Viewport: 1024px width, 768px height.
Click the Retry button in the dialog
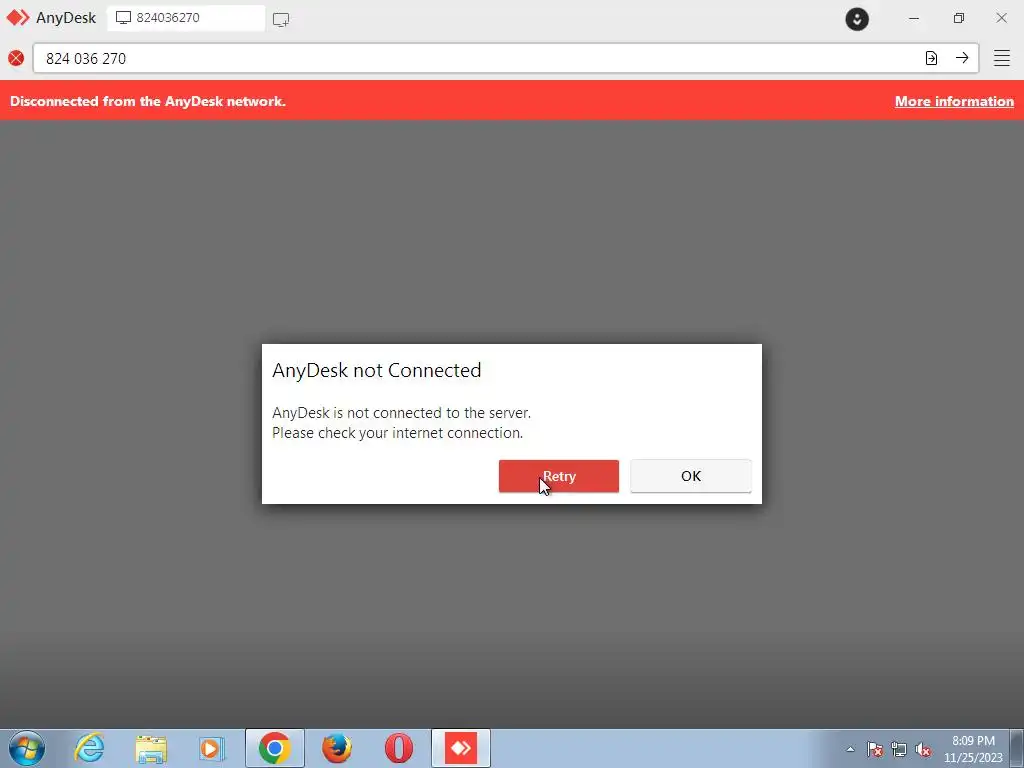pos(558,476)
